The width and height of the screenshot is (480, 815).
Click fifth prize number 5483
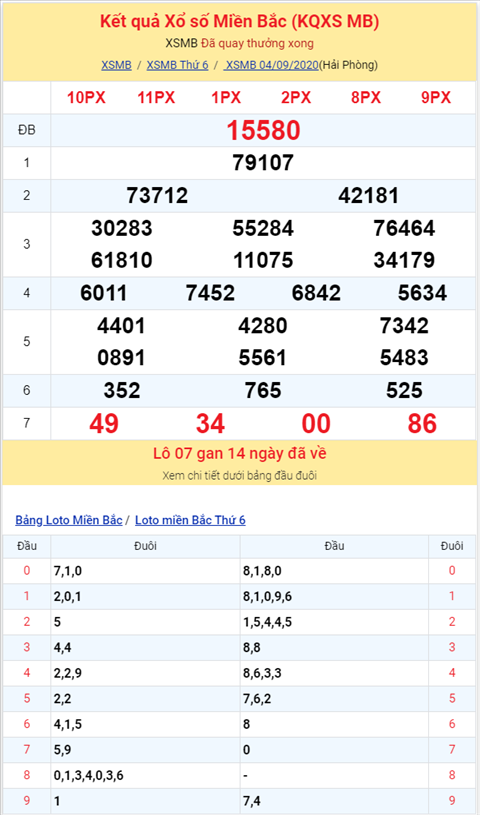(404, 358)
